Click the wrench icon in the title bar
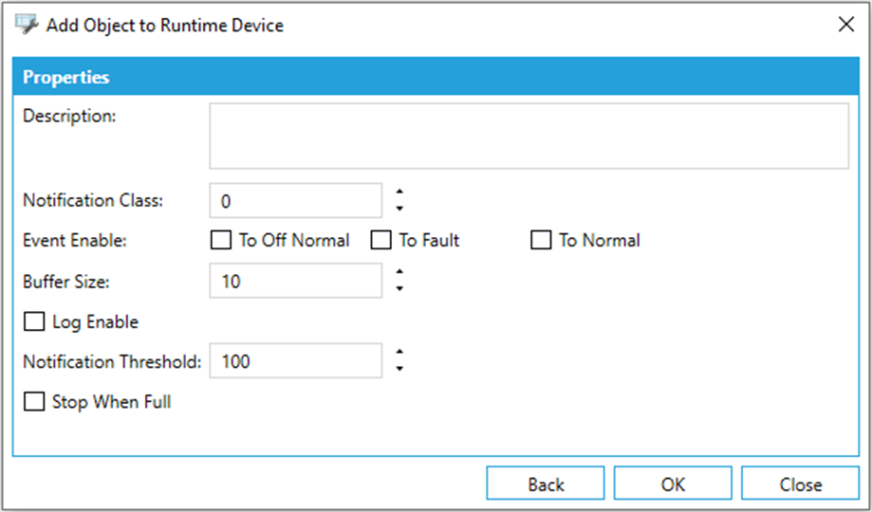Viewport: 872px width, 512px height. click(27, 25)
